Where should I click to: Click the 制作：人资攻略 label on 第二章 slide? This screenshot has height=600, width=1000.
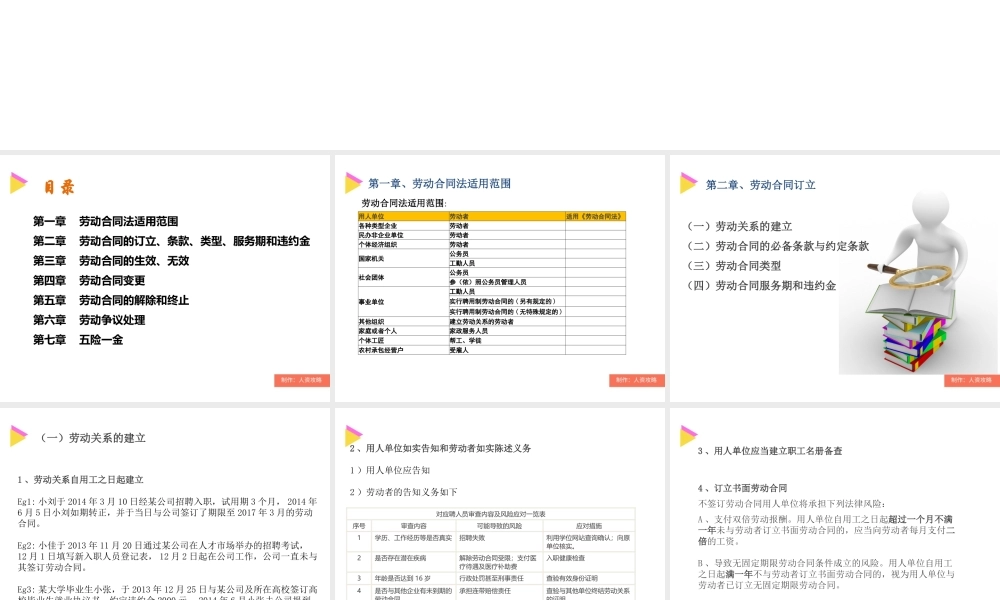(970, 380)
